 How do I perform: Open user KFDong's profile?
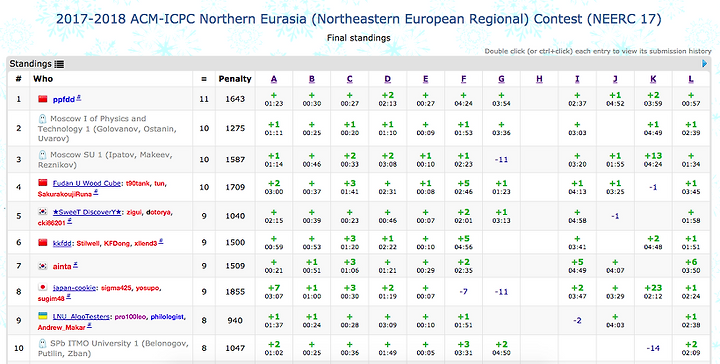click(117, 243)
